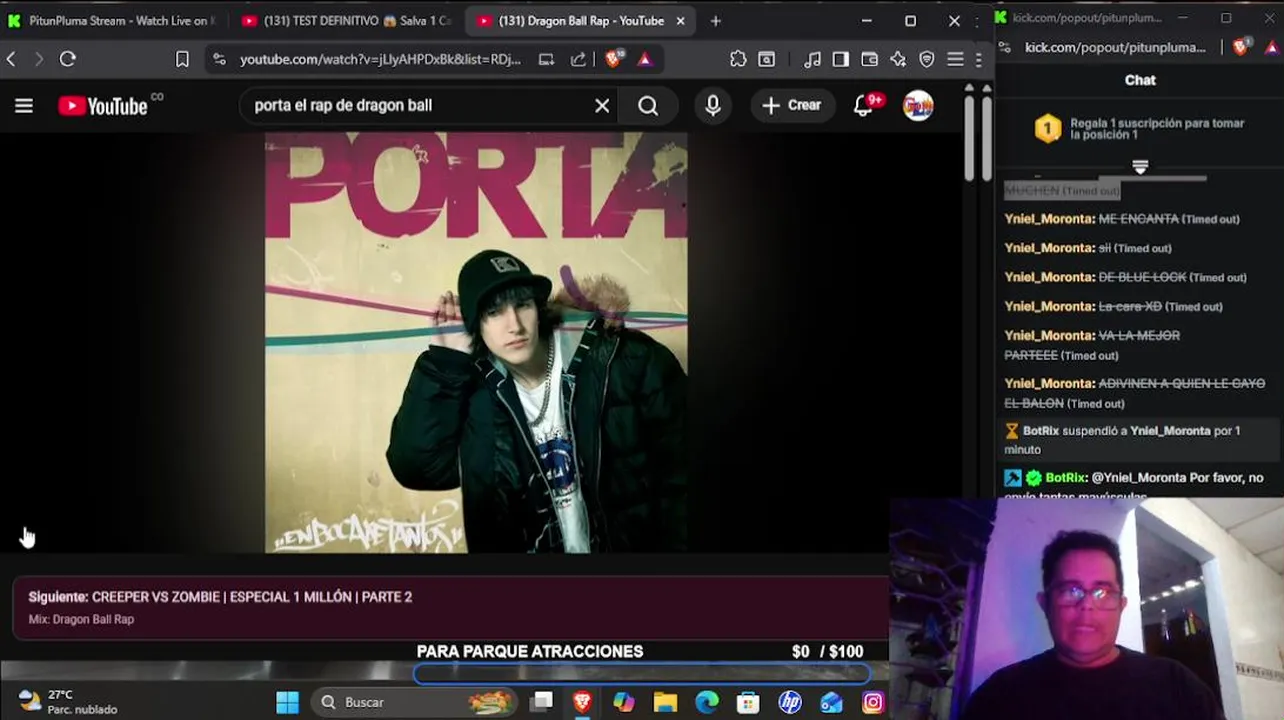The image size is (1284, 720).
Task: Switch to the TEST DEFINITIVO tab
Action: pos(346,21)
